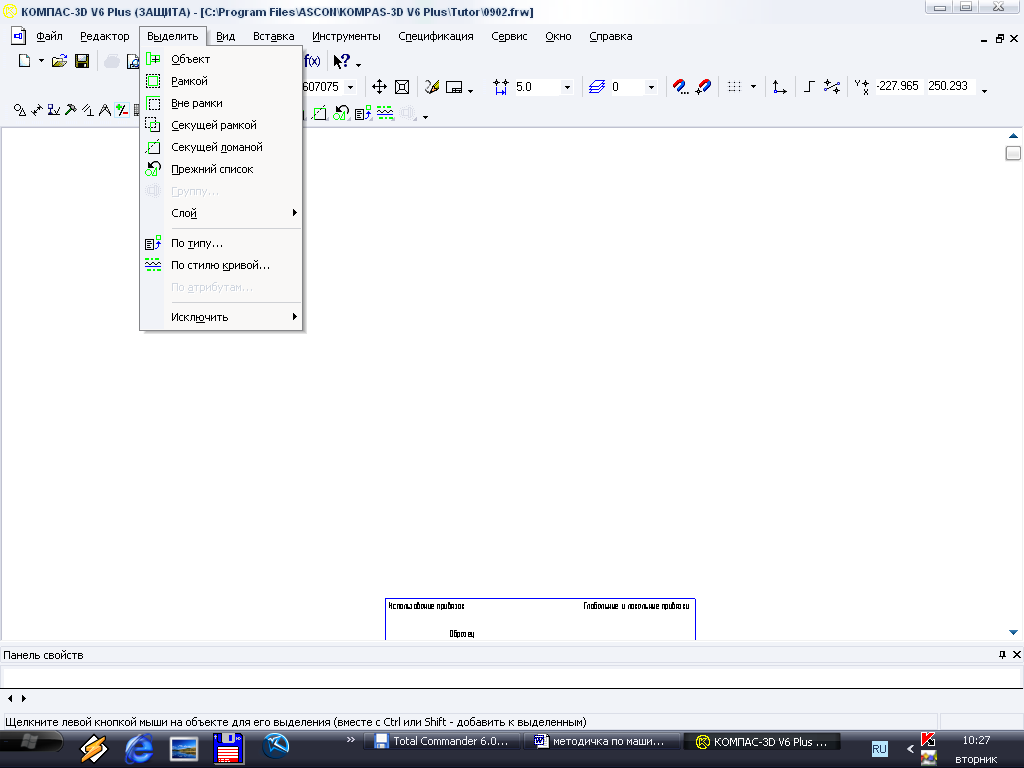Choose Секущей ломаной menu item
This screenshot has height=768, width=1024.
(221, 147)
